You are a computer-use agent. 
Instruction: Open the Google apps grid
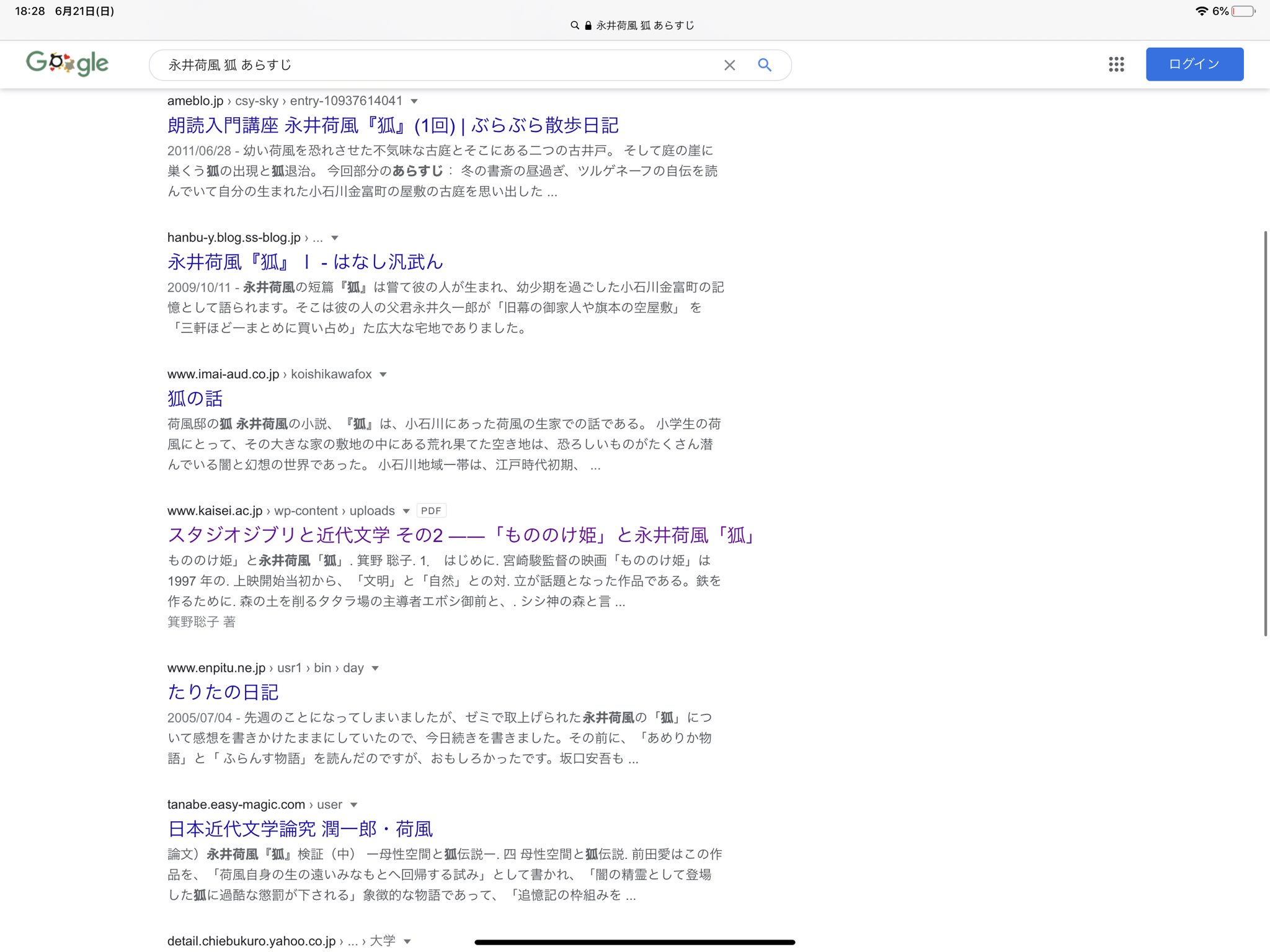tap(1116, 64)
